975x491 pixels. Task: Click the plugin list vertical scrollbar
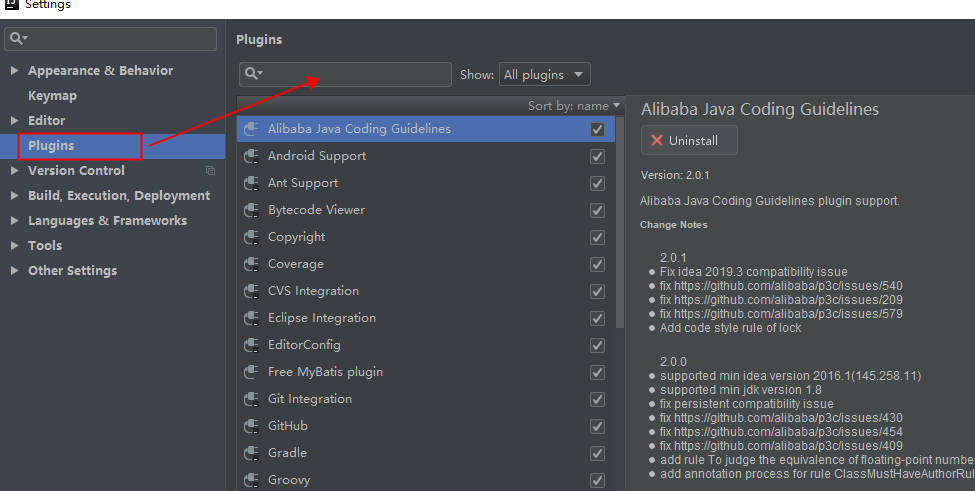click(620, 222)
